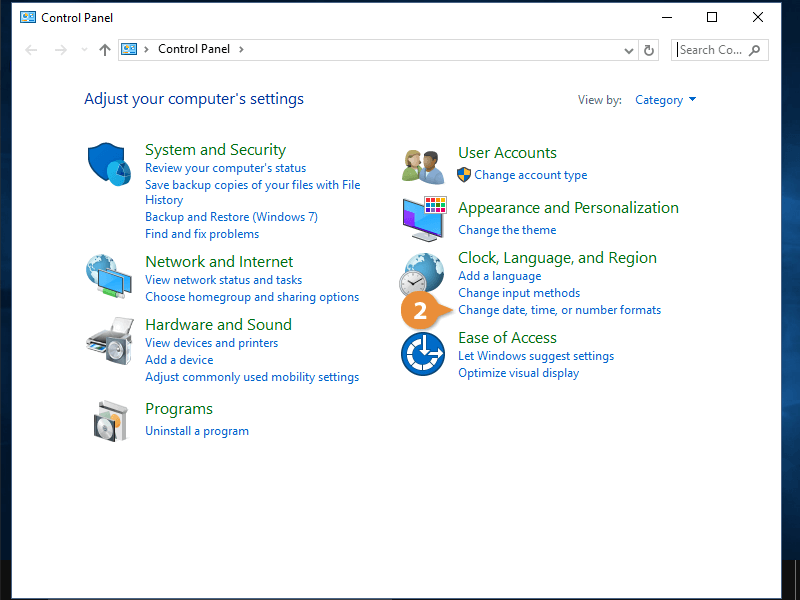
Task: Open the recent locations dropdown arrow
Action: [83, 50]
